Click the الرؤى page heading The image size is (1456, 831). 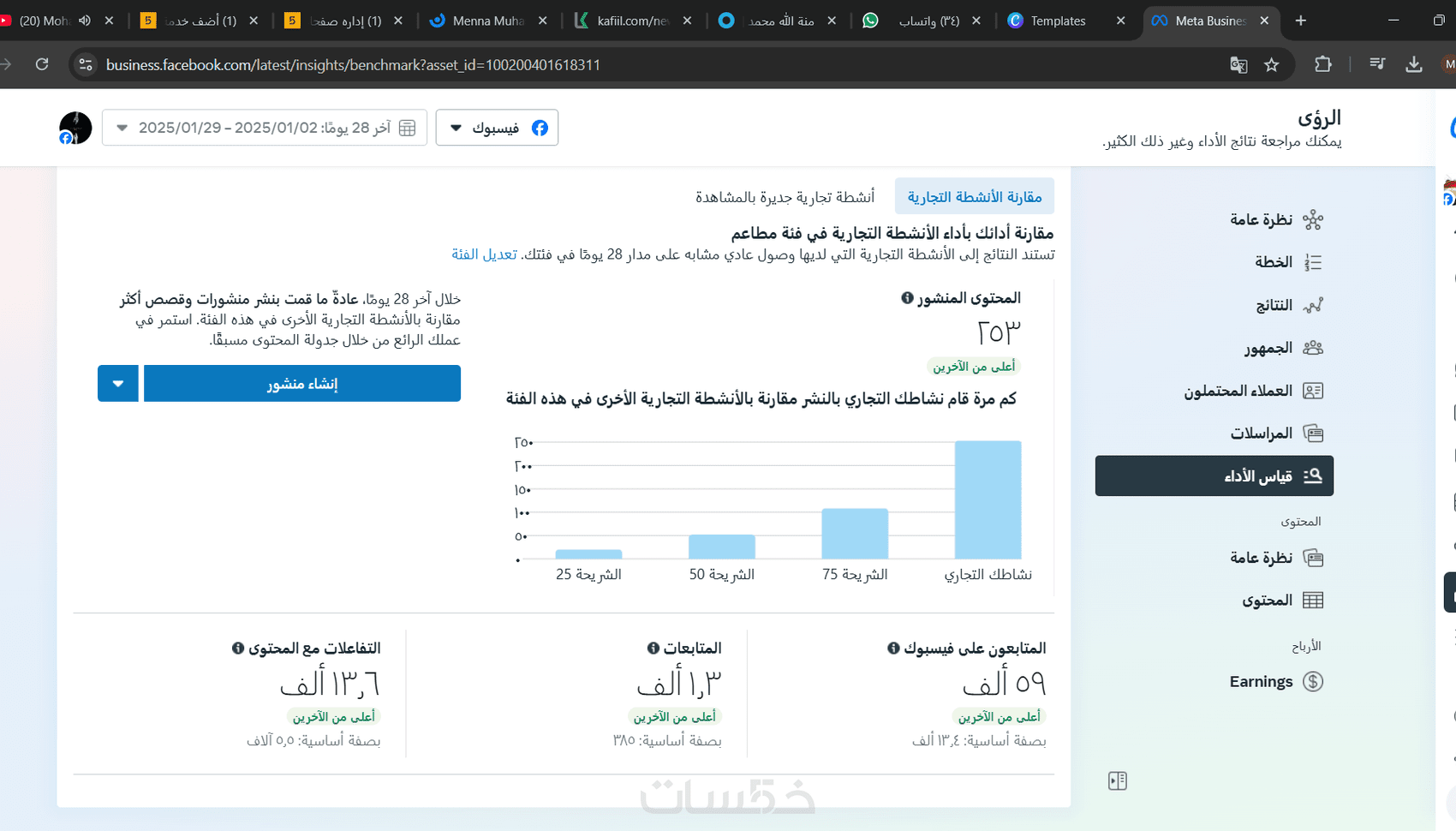1320,118
